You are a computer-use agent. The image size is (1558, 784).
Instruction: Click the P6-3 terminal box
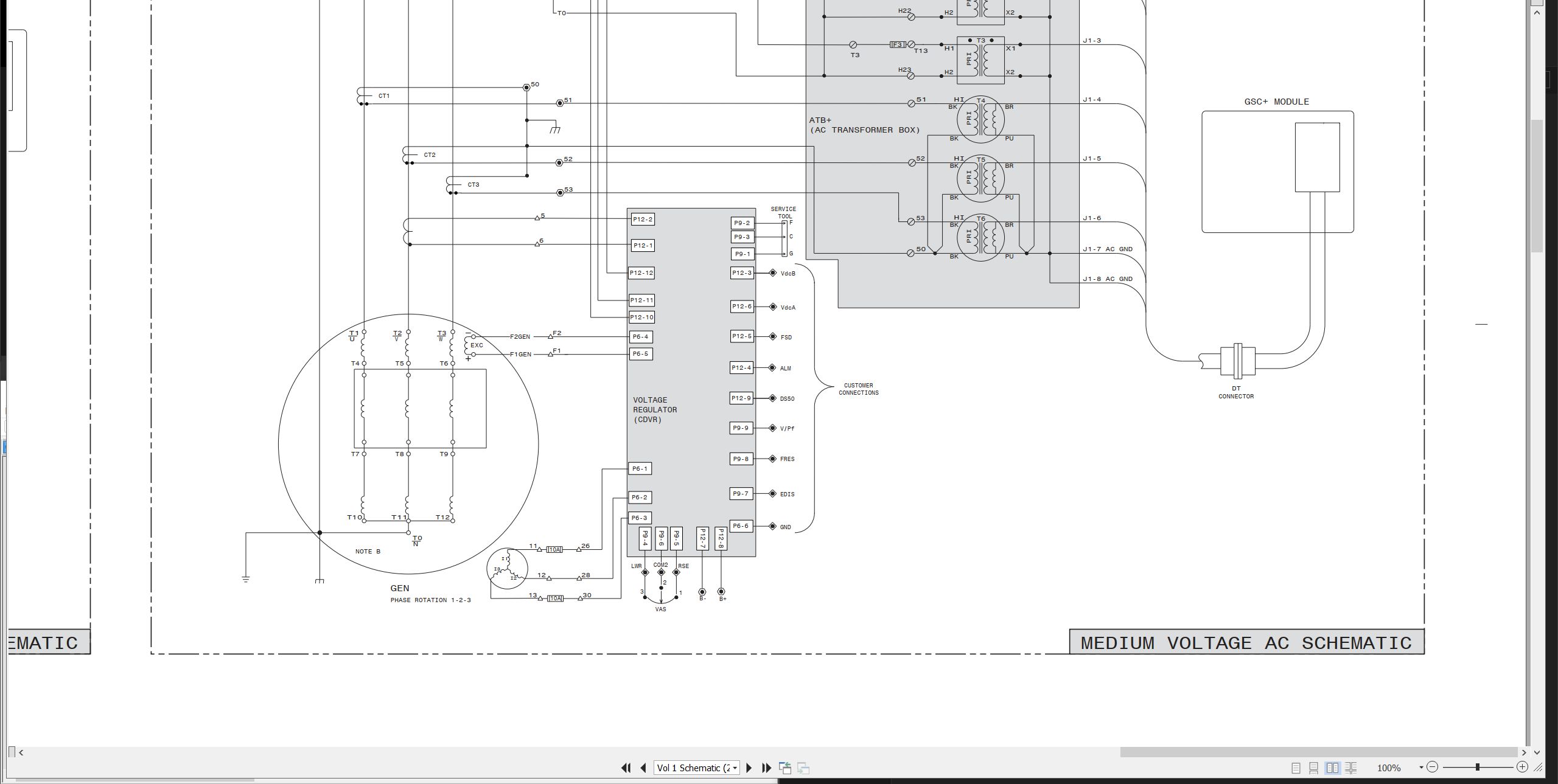click(640, 518)
